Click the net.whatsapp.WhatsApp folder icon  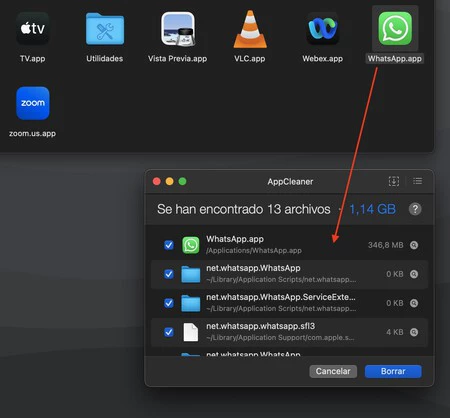(x=191, y=274)
